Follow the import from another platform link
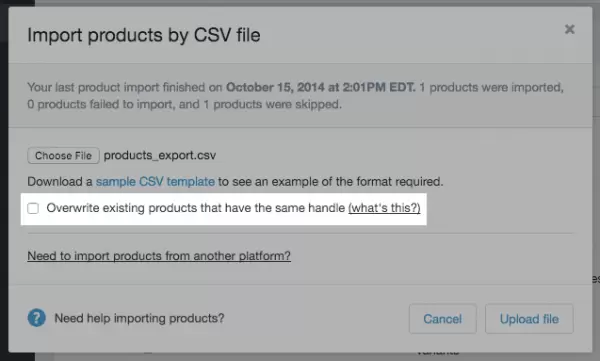 point(159,255)
